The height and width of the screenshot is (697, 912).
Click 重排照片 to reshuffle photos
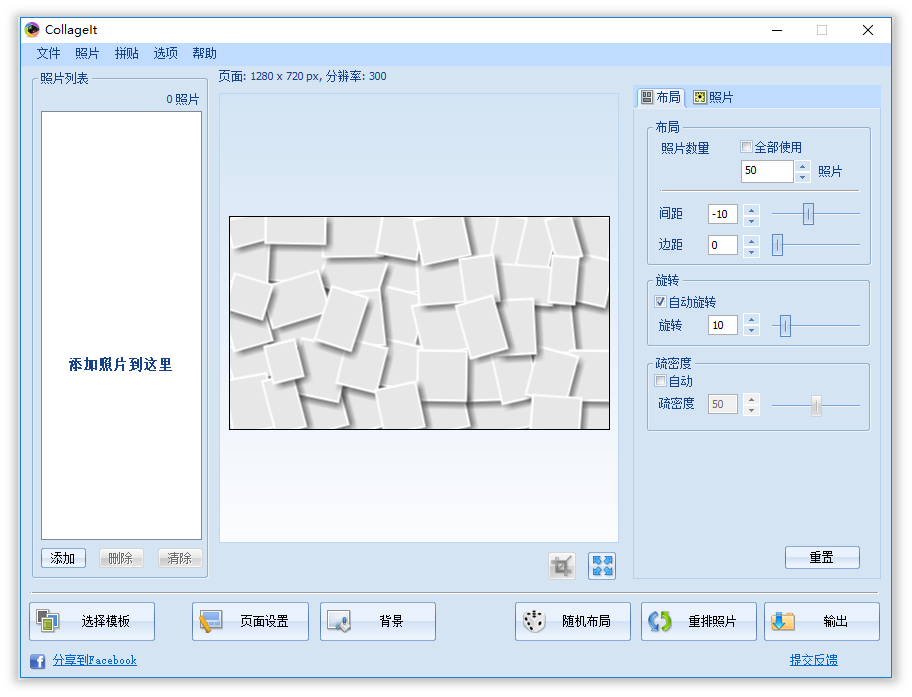click(699, 621)
